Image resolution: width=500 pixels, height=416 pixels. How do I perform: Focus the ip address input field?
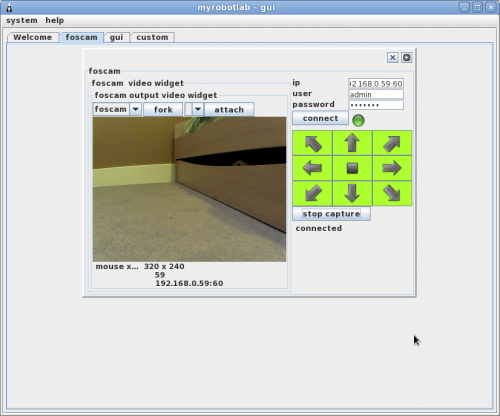pos(376,84)
